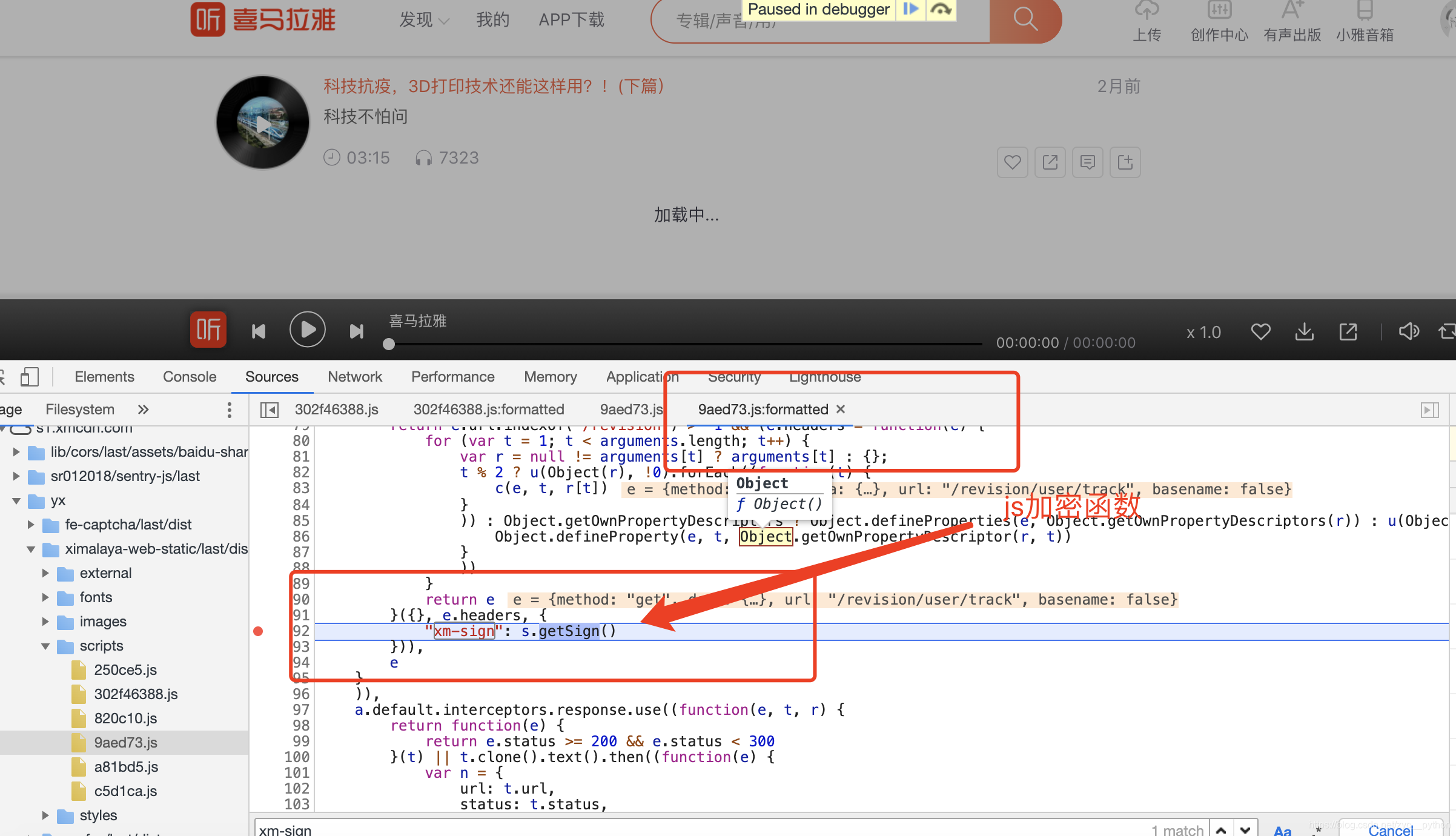The image size is (1456, 836).
Task: Mute the player volume speaker icon
Action: tap(1408, 331)
